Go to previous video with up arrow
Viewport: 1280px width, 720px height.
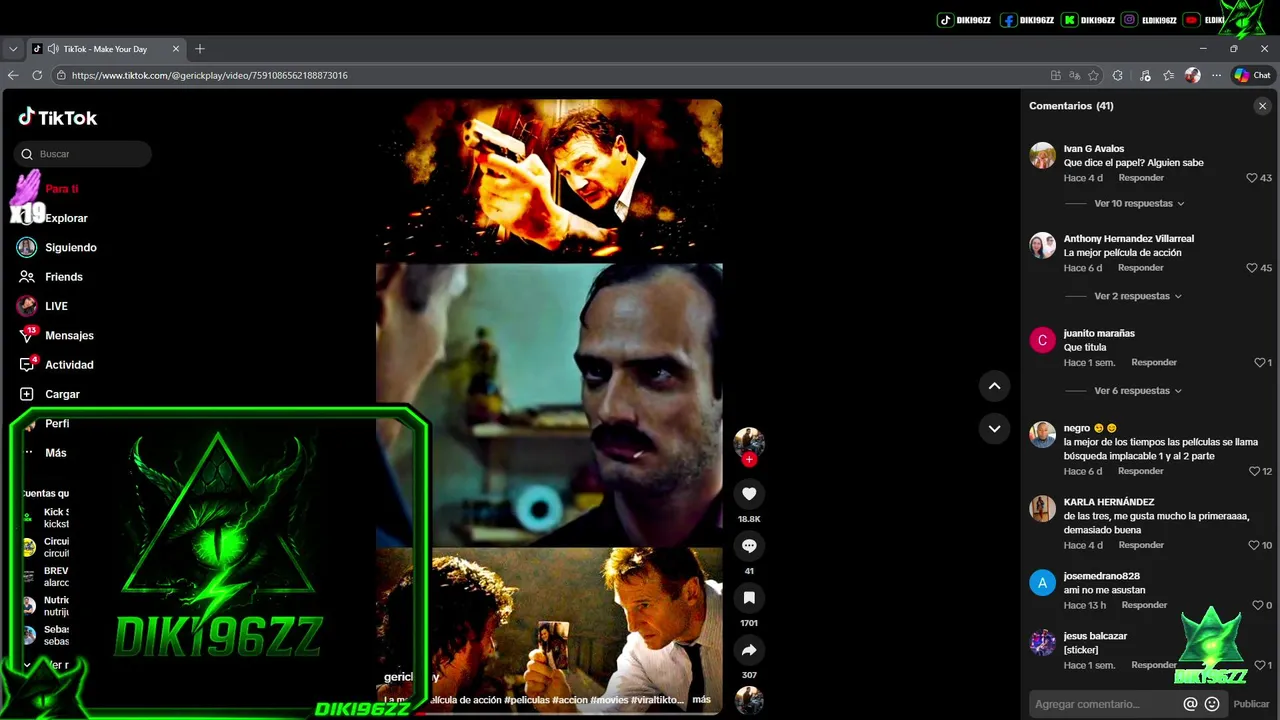tap(994, 385)
